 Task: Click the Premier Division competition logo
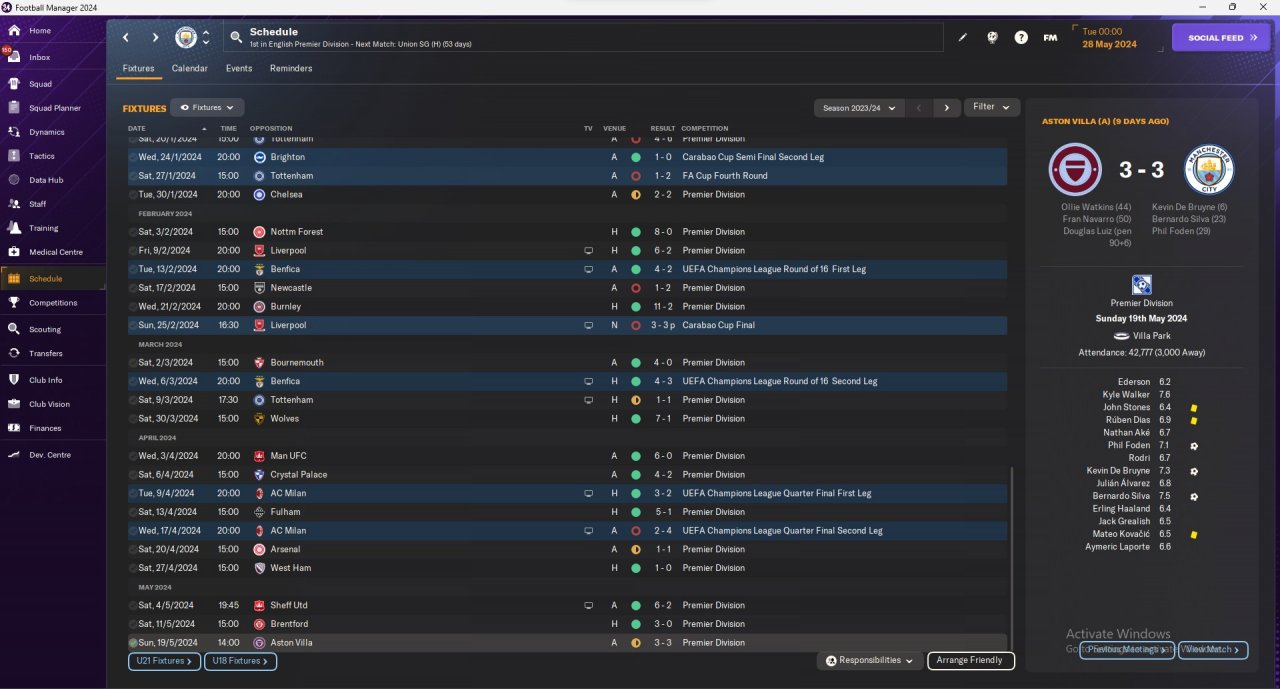[1141, 285]
